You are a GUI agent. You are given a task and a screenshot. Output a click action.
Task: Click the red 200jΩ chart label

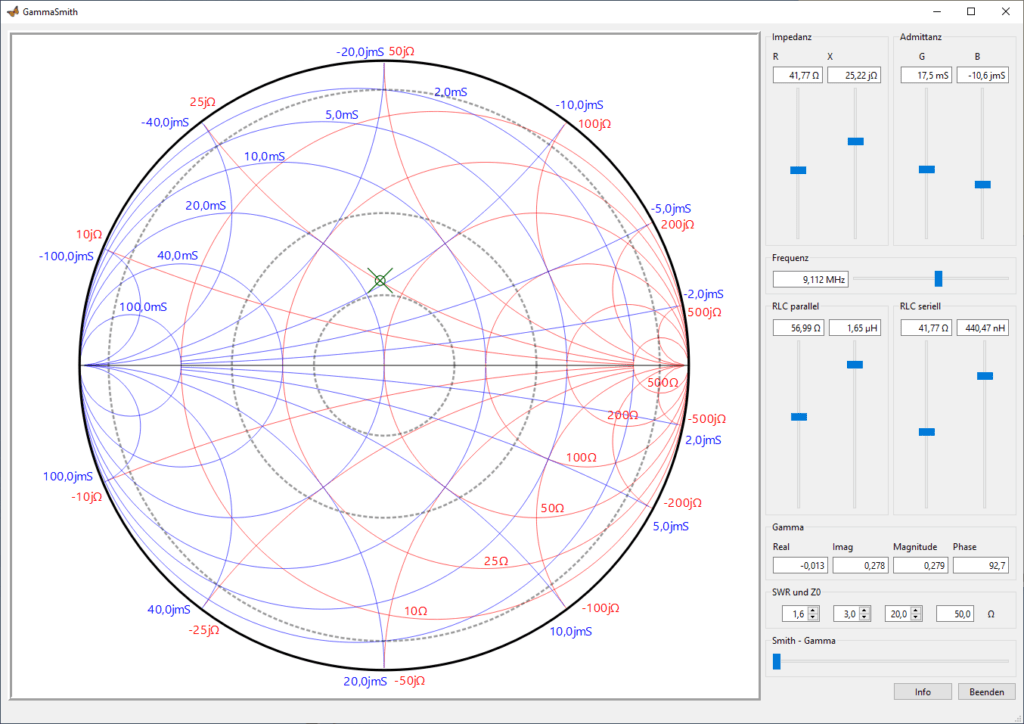pyautogui.click(x=677, y=225)
